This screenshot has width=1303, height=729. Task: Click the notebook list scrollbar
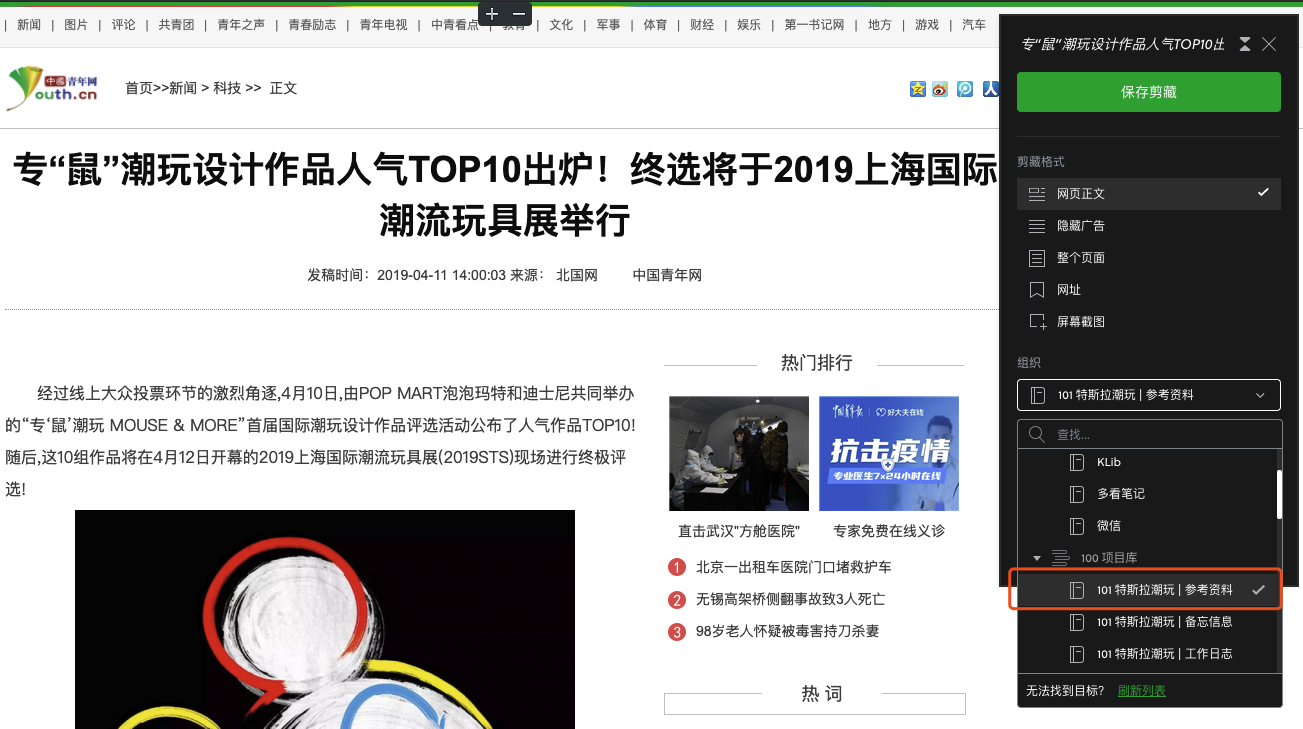point(1279,493)
